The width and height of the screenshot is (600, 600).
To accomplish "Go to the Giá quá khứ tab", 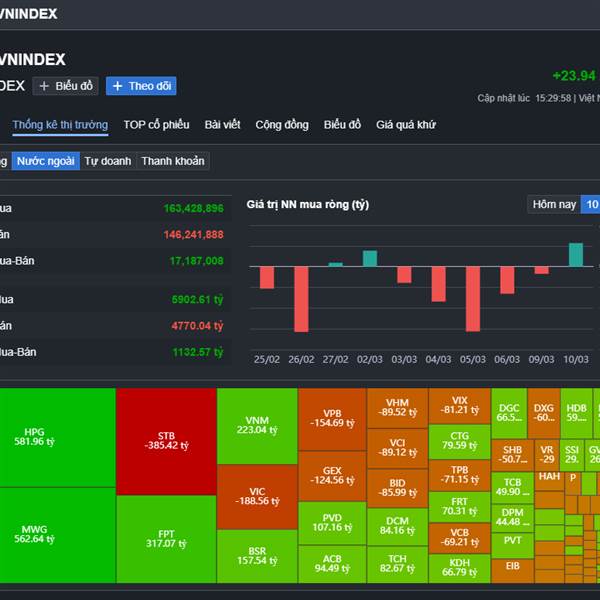I will [406, 125].
